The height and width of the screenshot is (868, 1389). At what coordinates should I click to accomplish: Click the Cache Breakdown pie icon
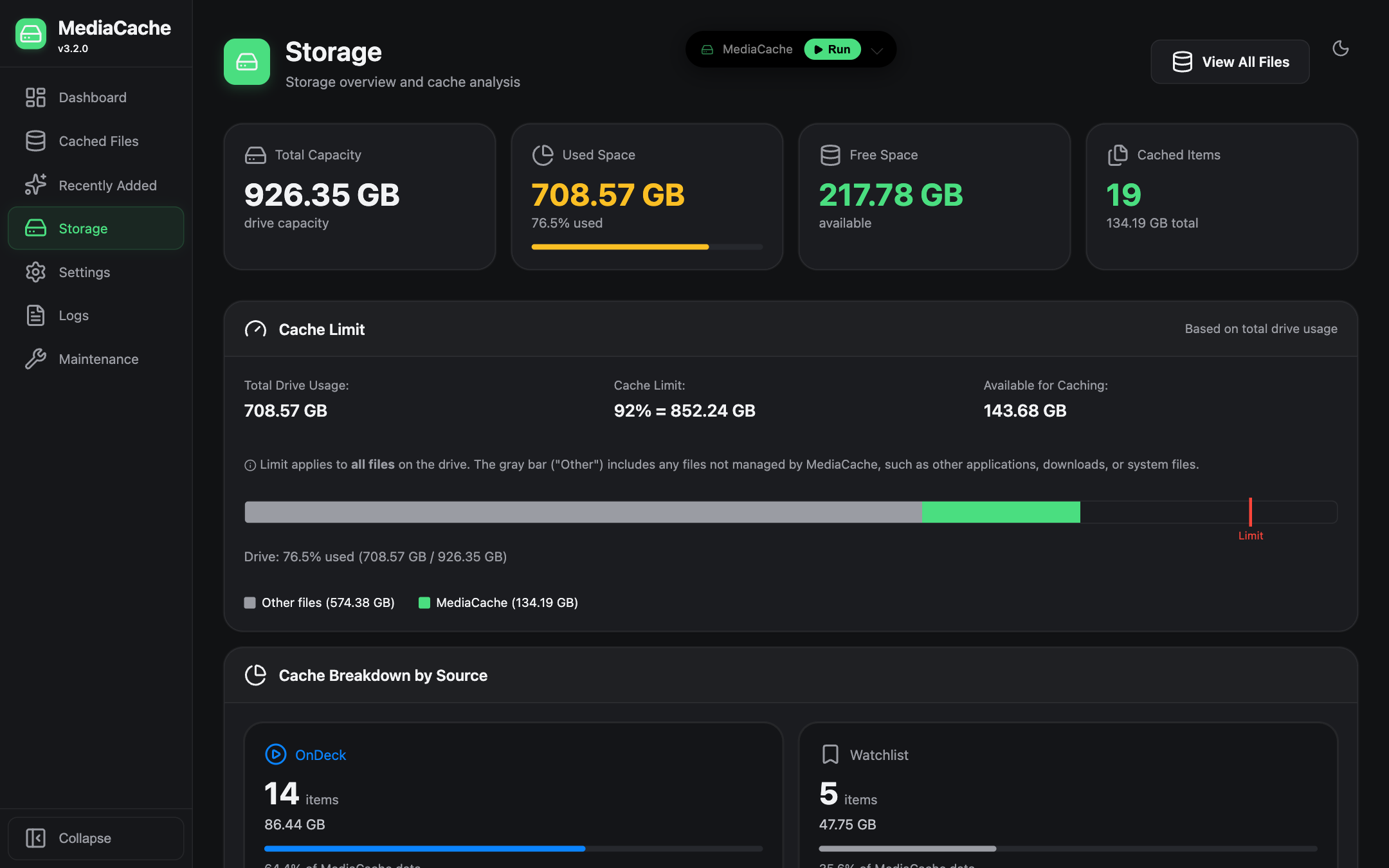tap(255, 675)
